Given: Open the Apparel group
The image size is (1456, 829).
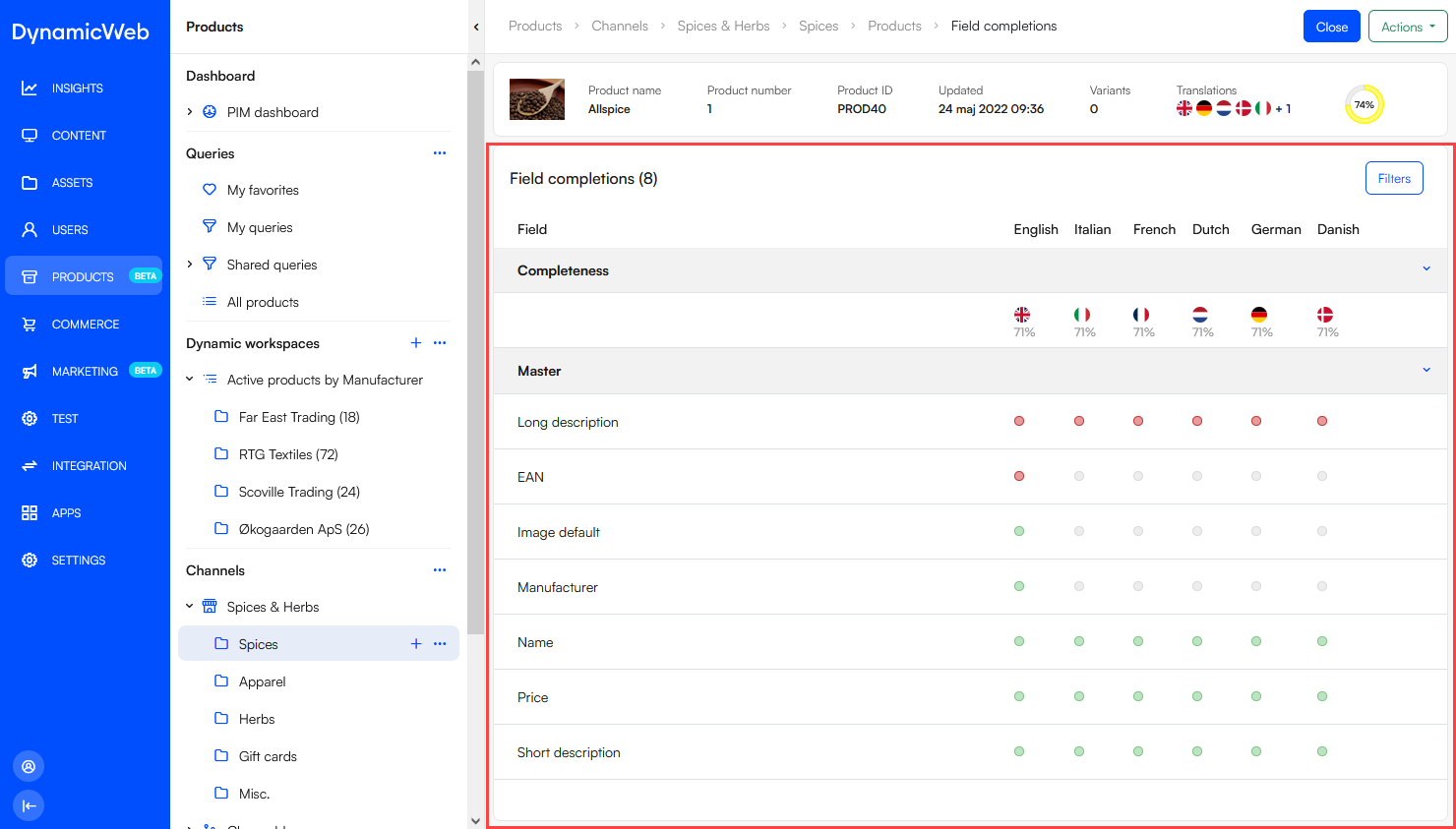Looking at the screenshot, I should coord(262,681).
